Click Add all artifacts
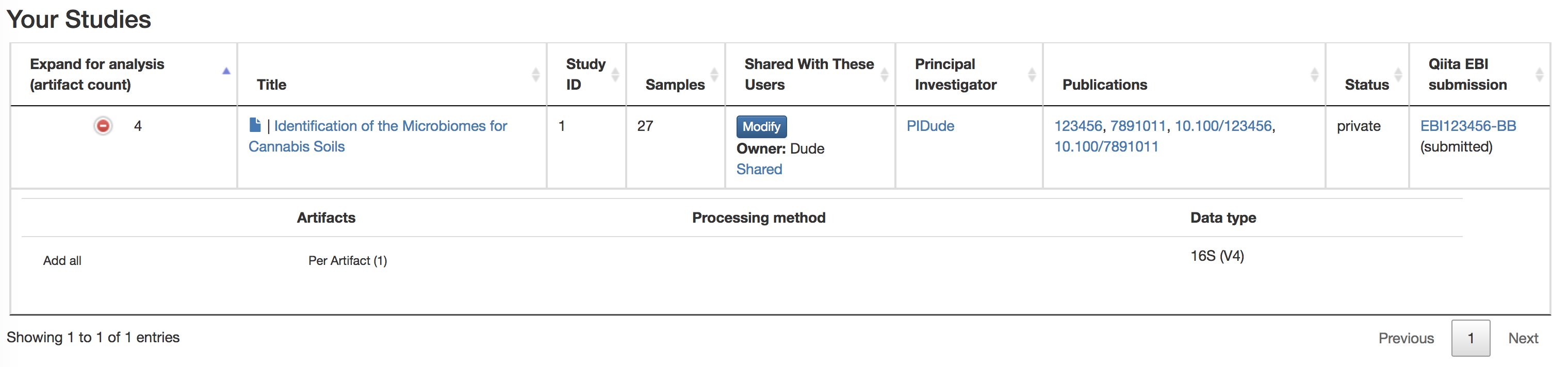The height and width of the screenshot is (367, 1568). click(x=62, y=260)
